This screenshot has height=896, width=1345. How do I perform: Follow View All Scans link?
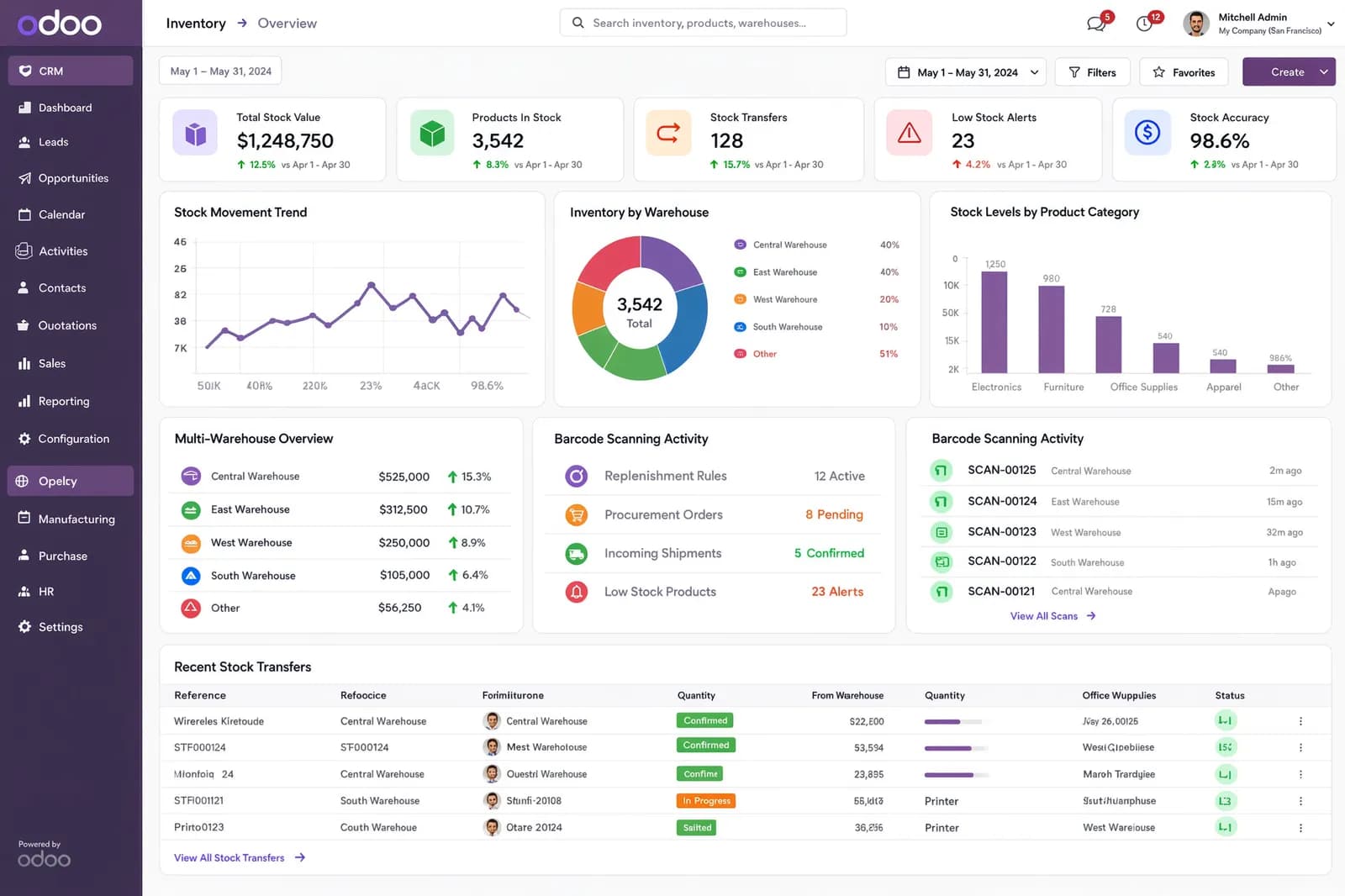click(x=1052, y=616)
